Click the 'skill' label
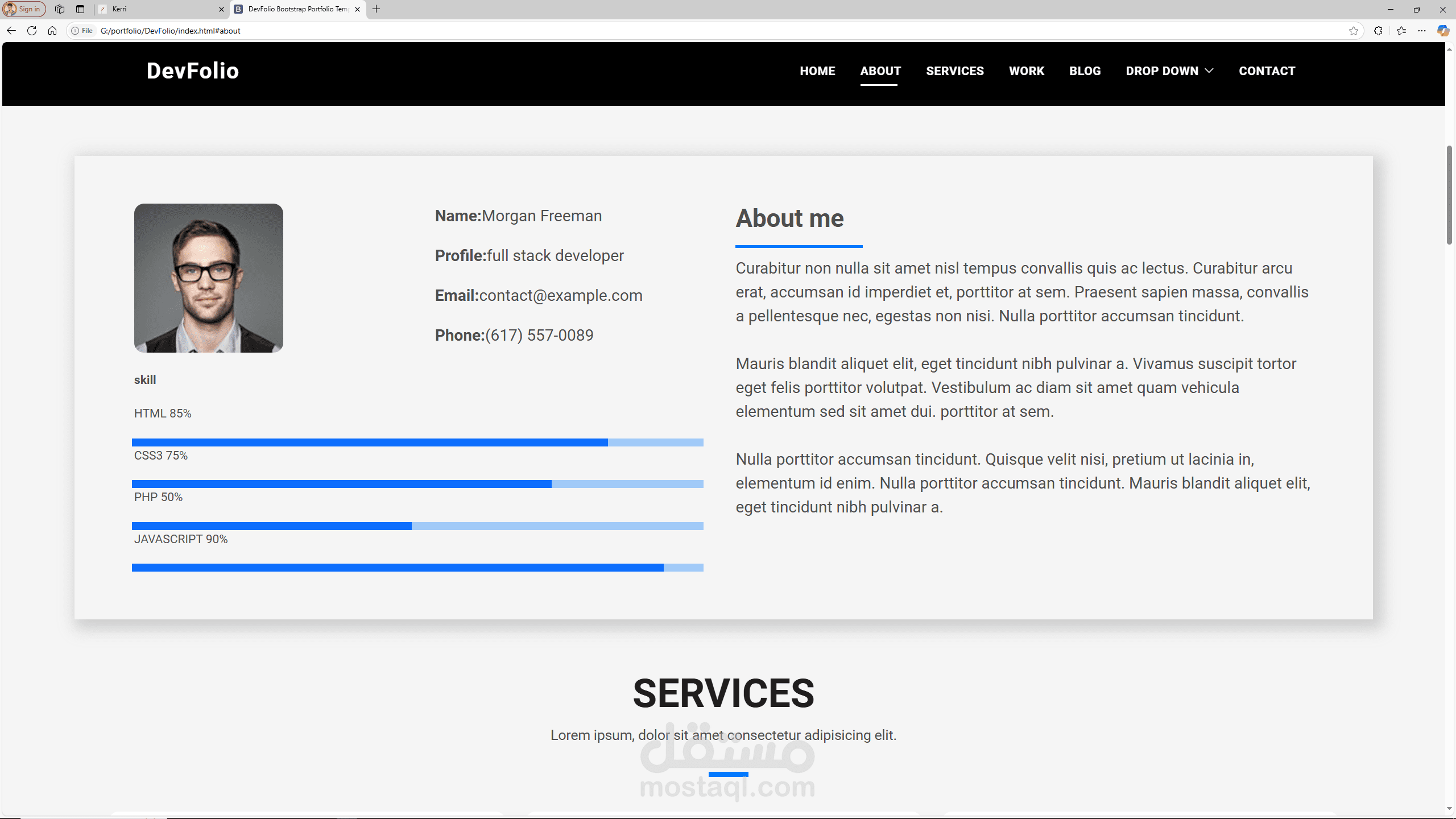This screenshot has width=1456, height=819. pyautogui.click(x=145, y=380)
